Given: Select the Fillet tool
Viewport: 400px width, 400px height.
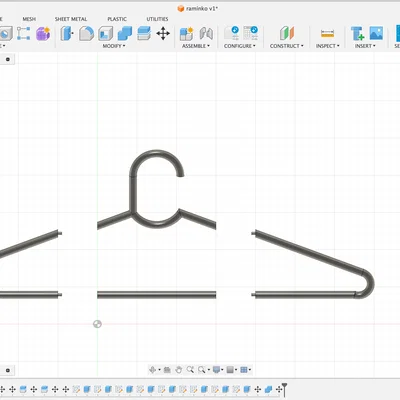Looking at the screenshot, I should pos(86,34).
